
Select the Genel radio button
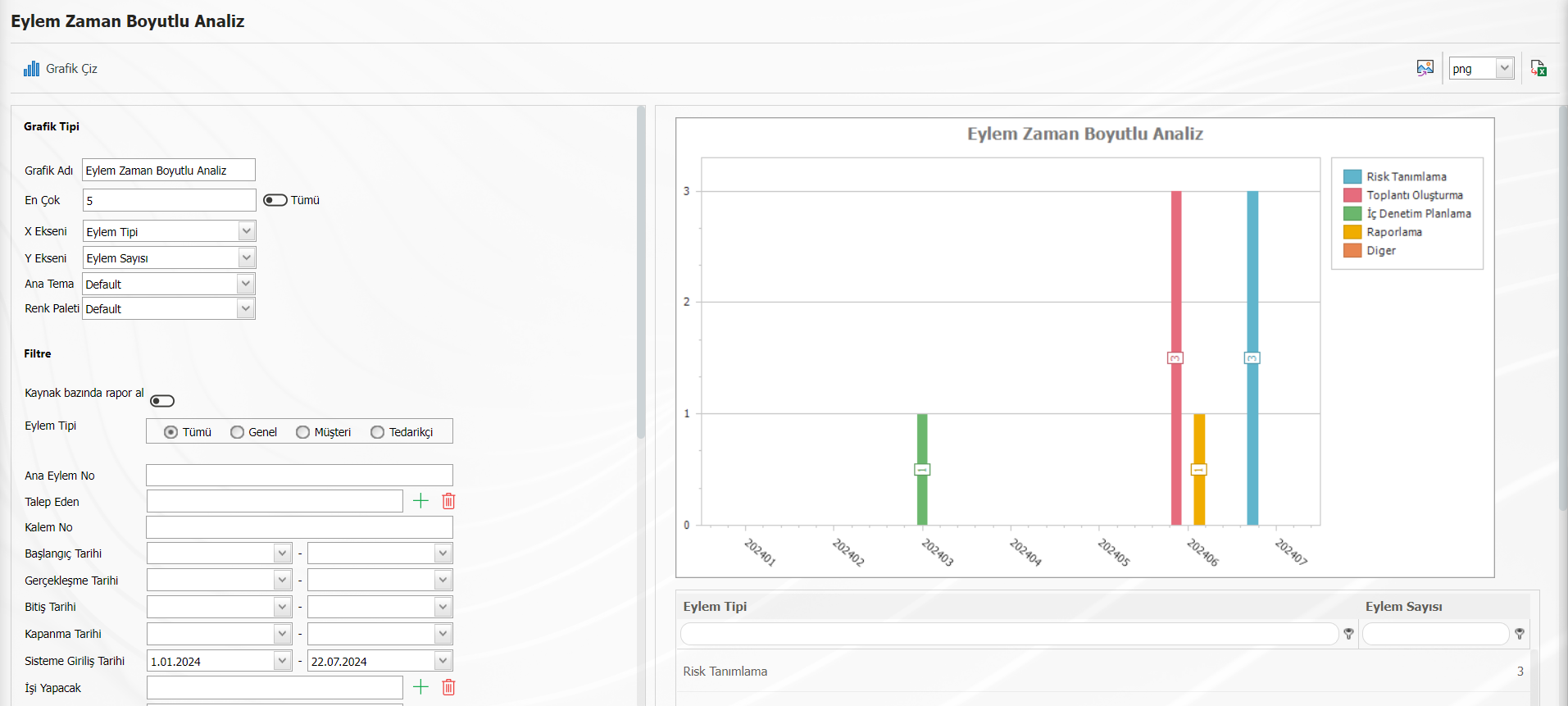tap(237, 432)
